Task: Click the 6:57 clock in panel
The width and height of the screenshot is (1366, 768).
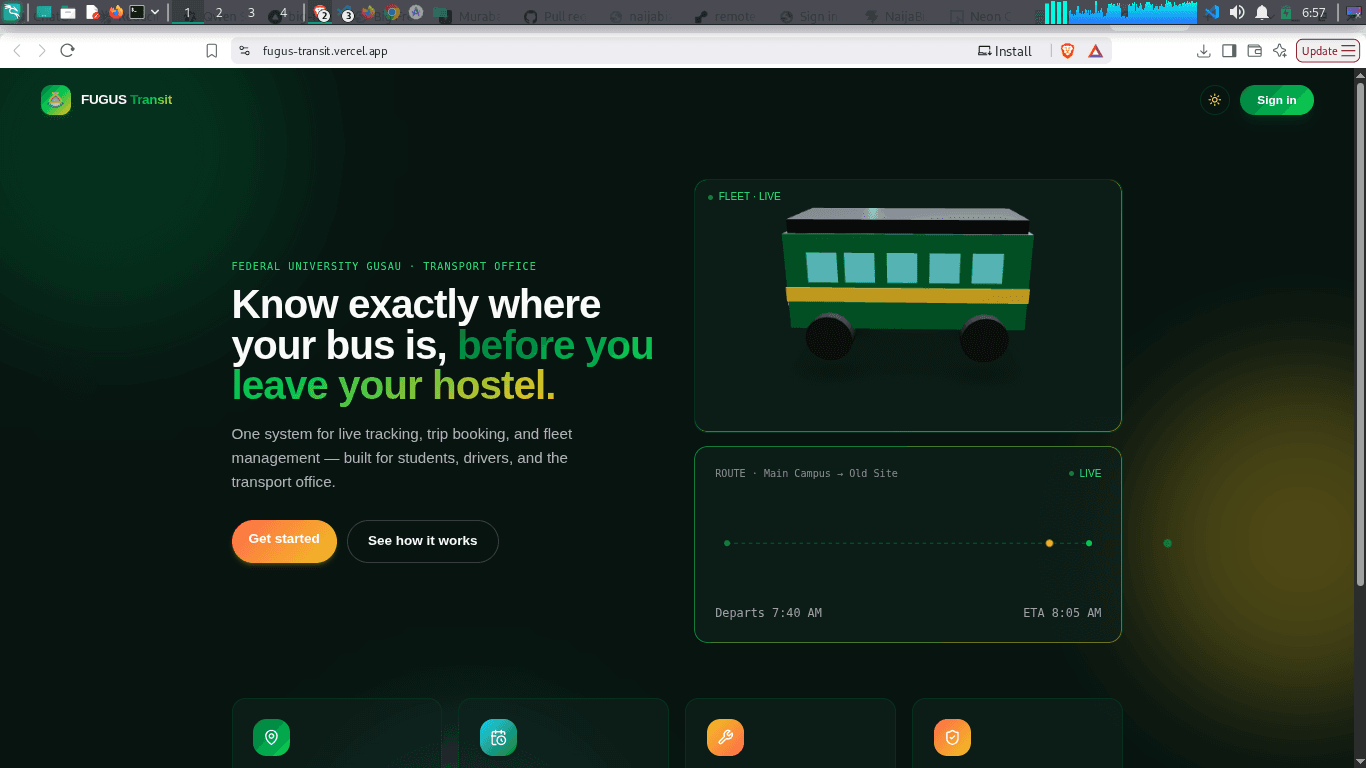Action: 1314,13
